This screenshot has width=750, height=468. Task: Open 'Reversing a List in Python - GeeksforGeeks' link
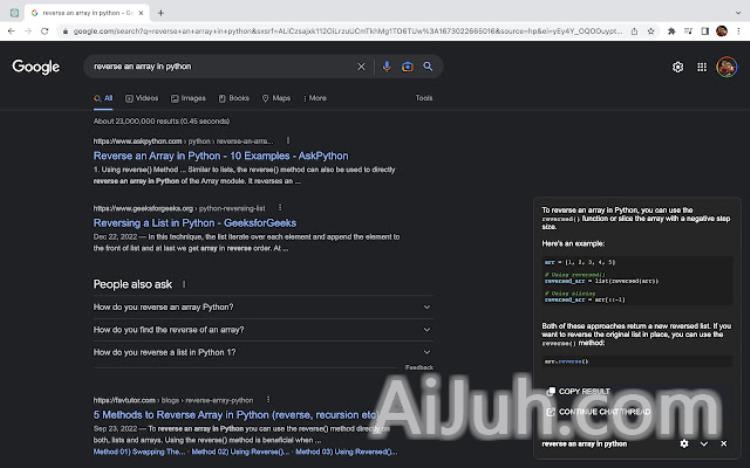click(x=195, y=223)
